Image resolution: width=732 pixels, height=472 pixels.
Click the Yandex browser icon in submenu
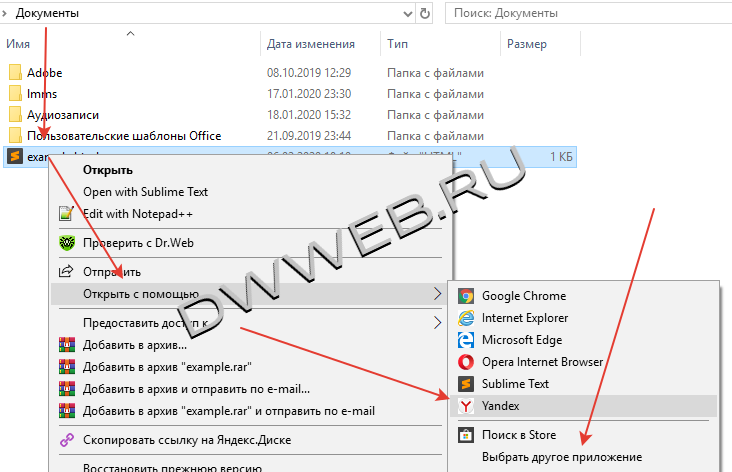click(x=465, y=406)
